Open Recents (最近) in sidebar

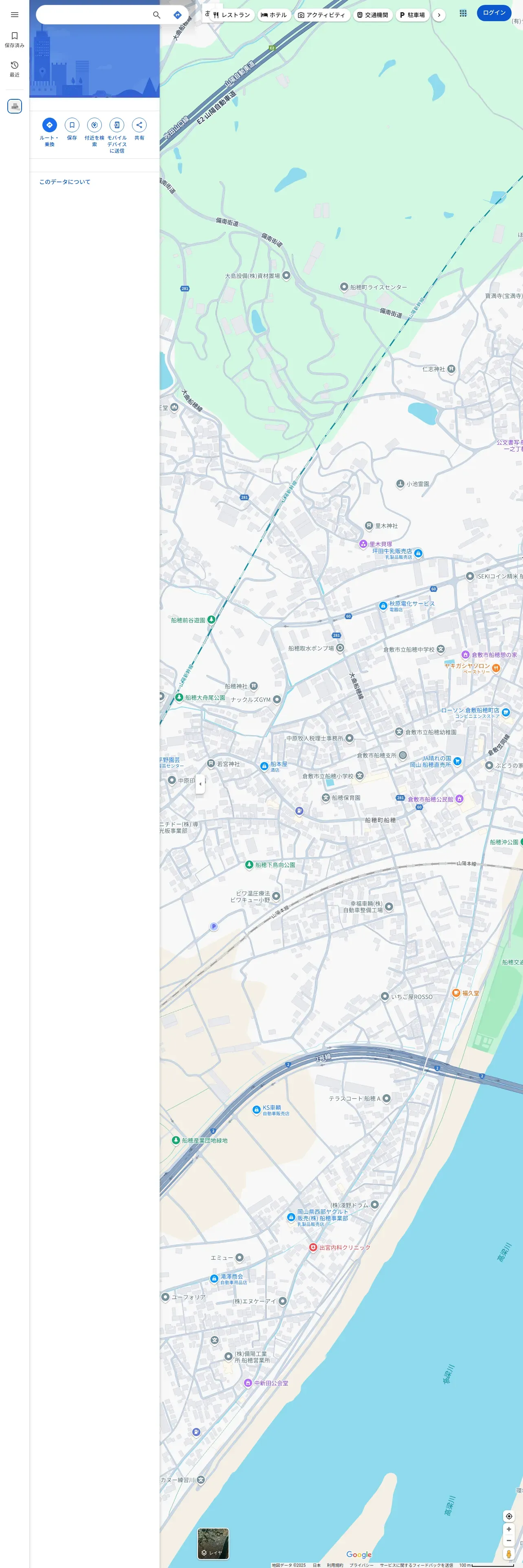pos(15,69)
